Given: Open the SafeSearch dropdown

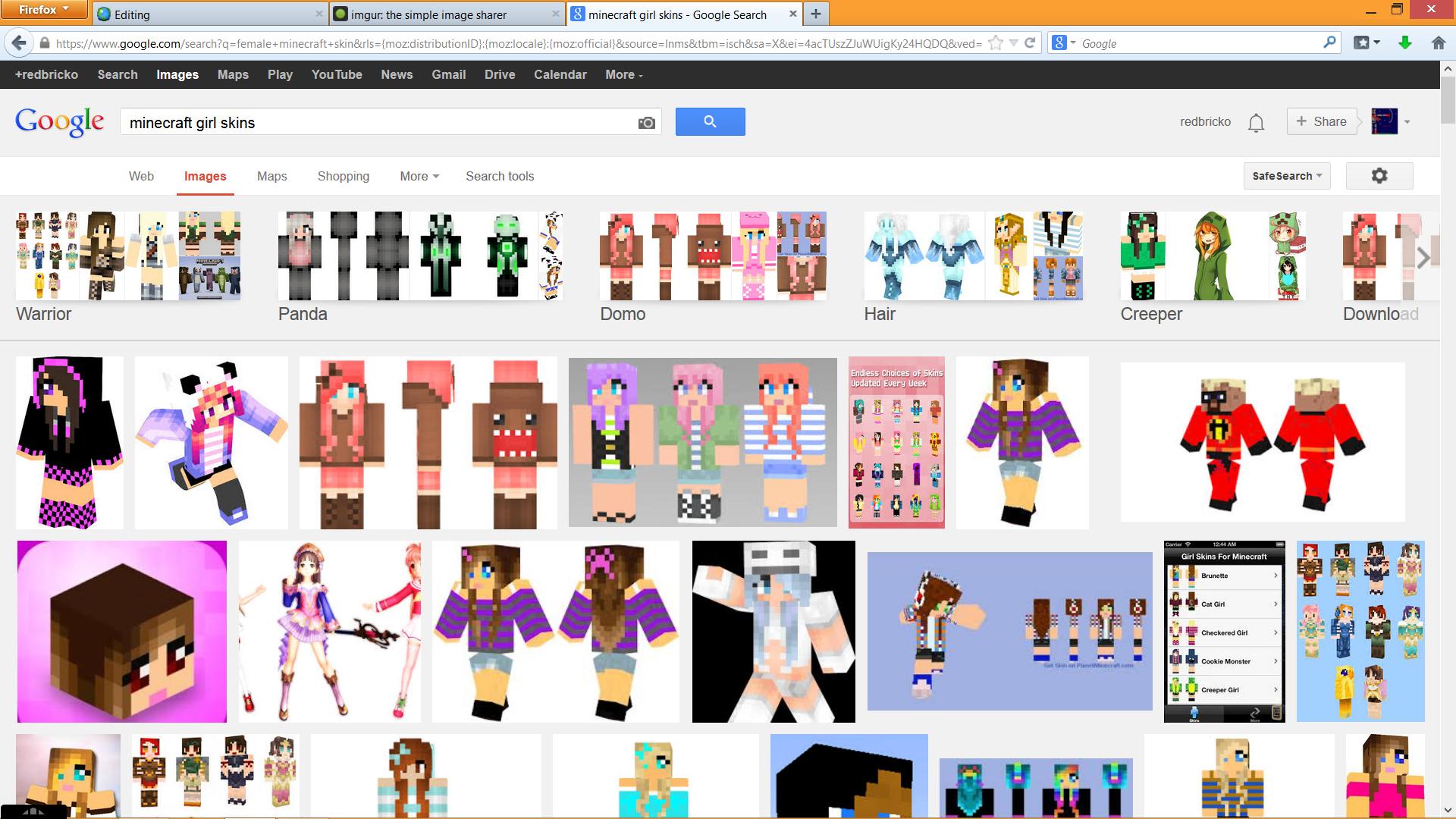Looking at the screenshot, I should (x=1287, y=176).
